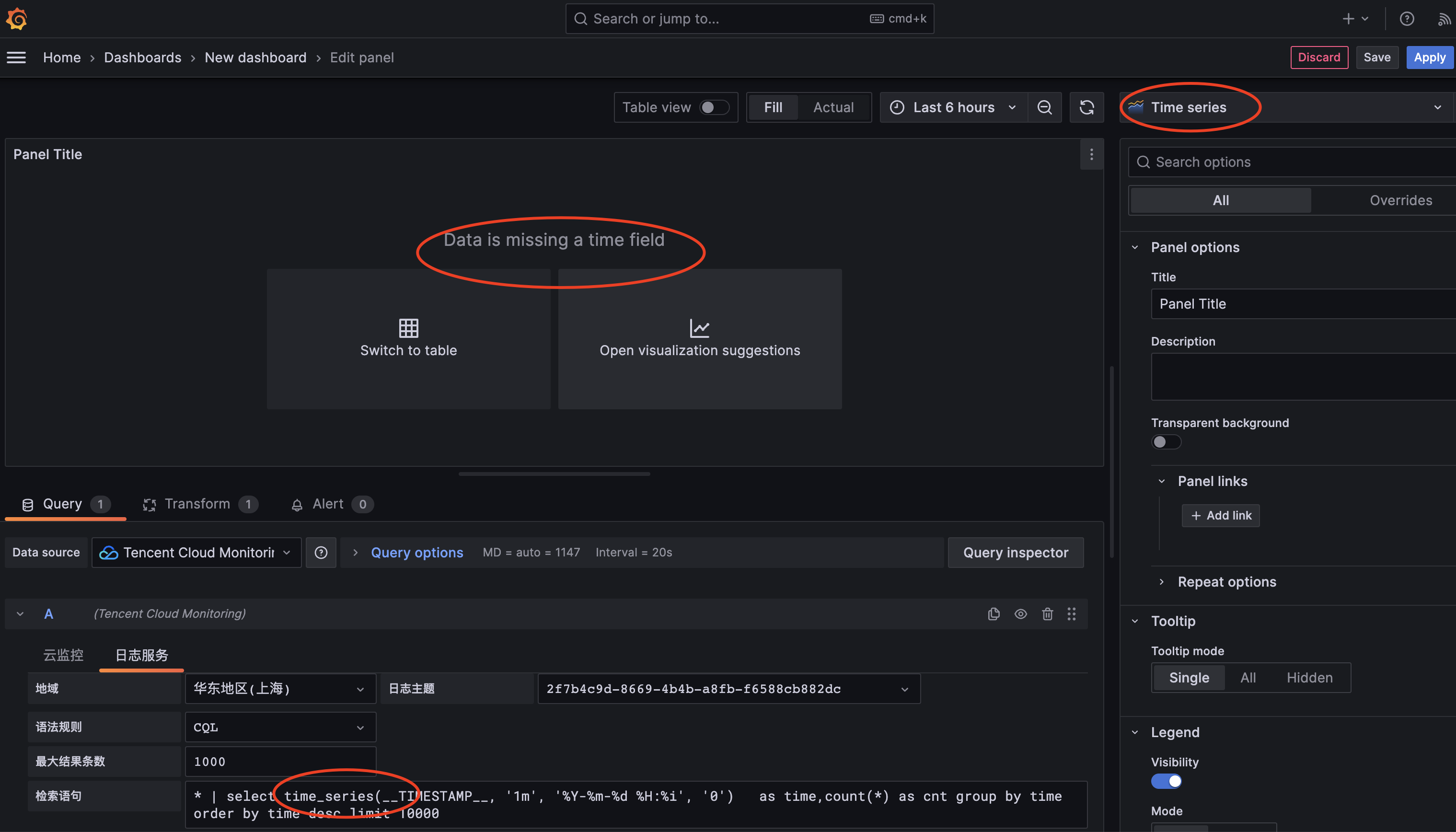Go to New dashboard breadcrumb
1456x832 pixels.
pyautogui.click(x=255, y=57)
